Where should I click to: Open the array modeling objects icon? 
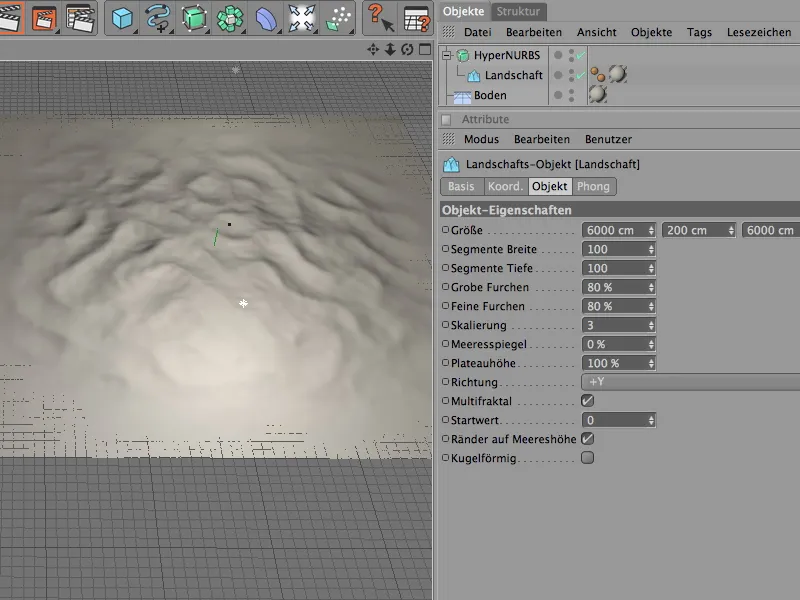click(x=230, y=18)
